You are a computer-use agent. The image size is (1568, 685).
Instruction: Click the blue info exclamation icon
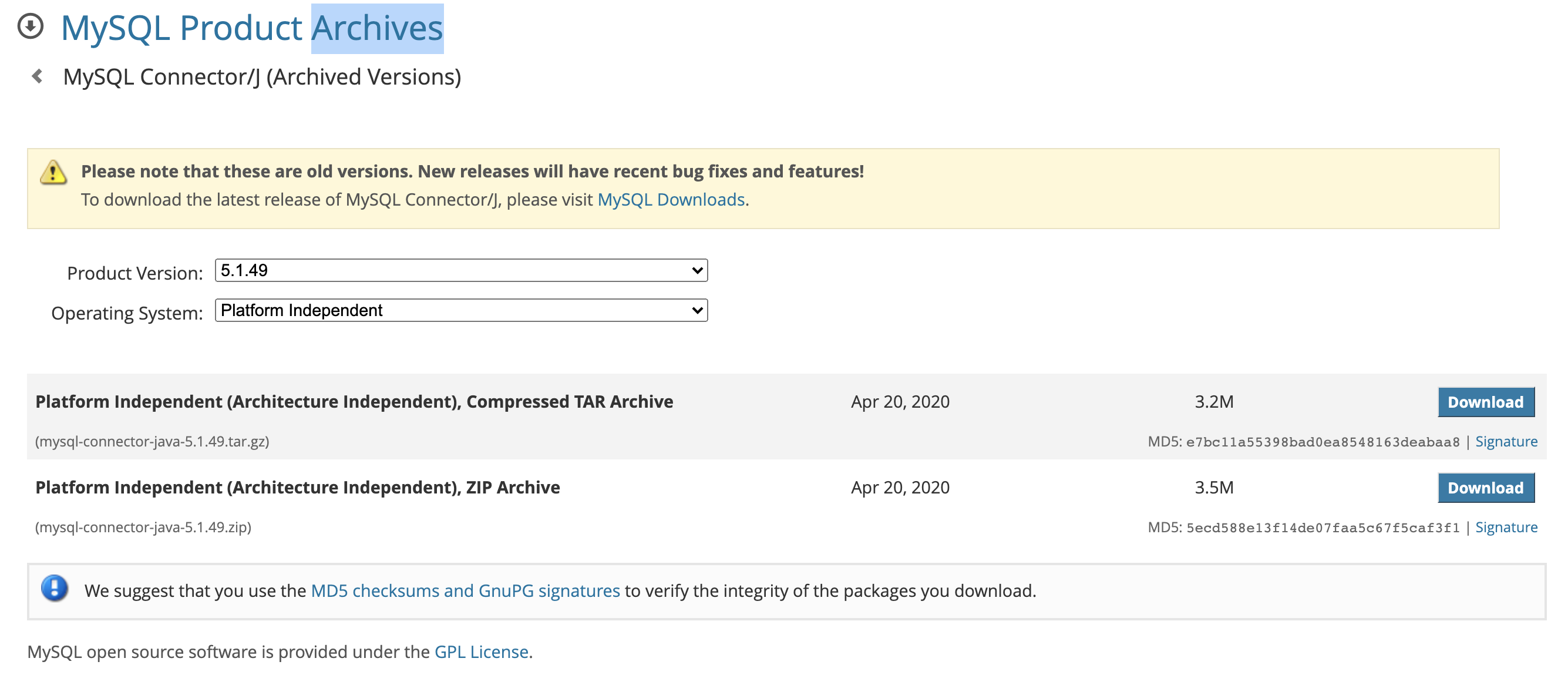coord(55,588)
